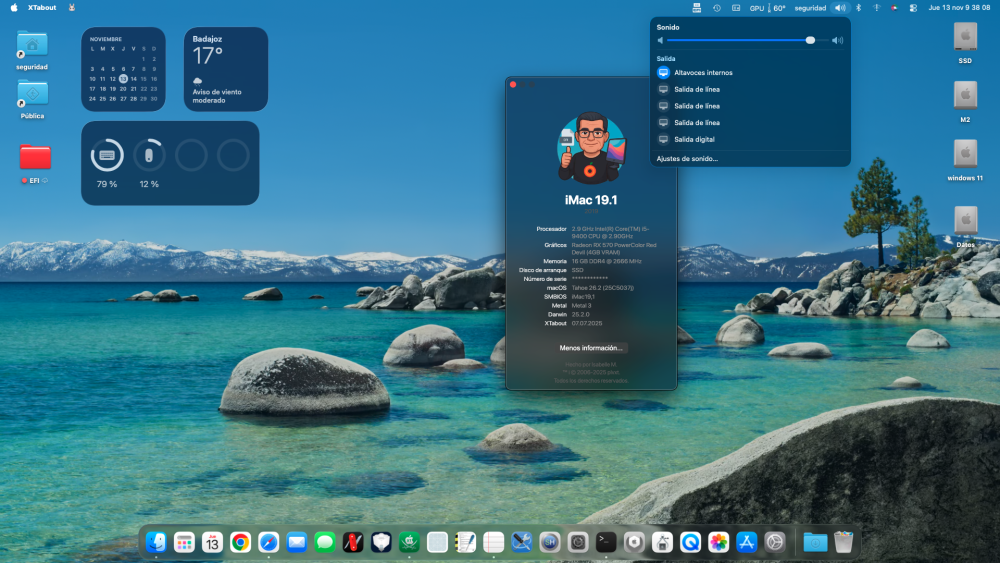Open the Downloads folder in the Dock

(815, 542)
